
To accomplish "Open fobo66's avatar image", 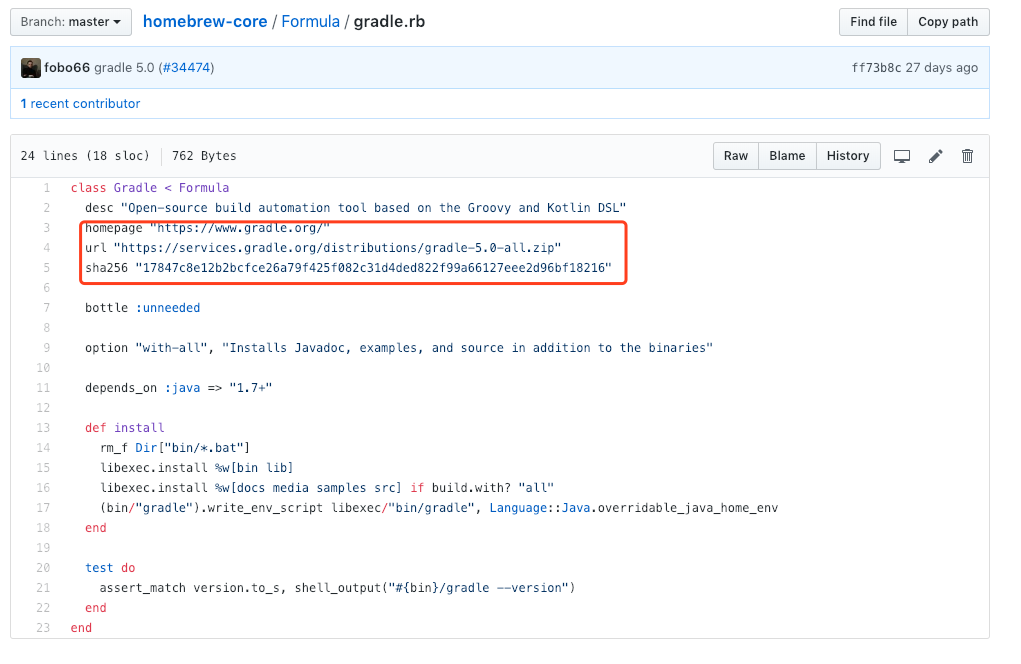I will coord(31,68).
